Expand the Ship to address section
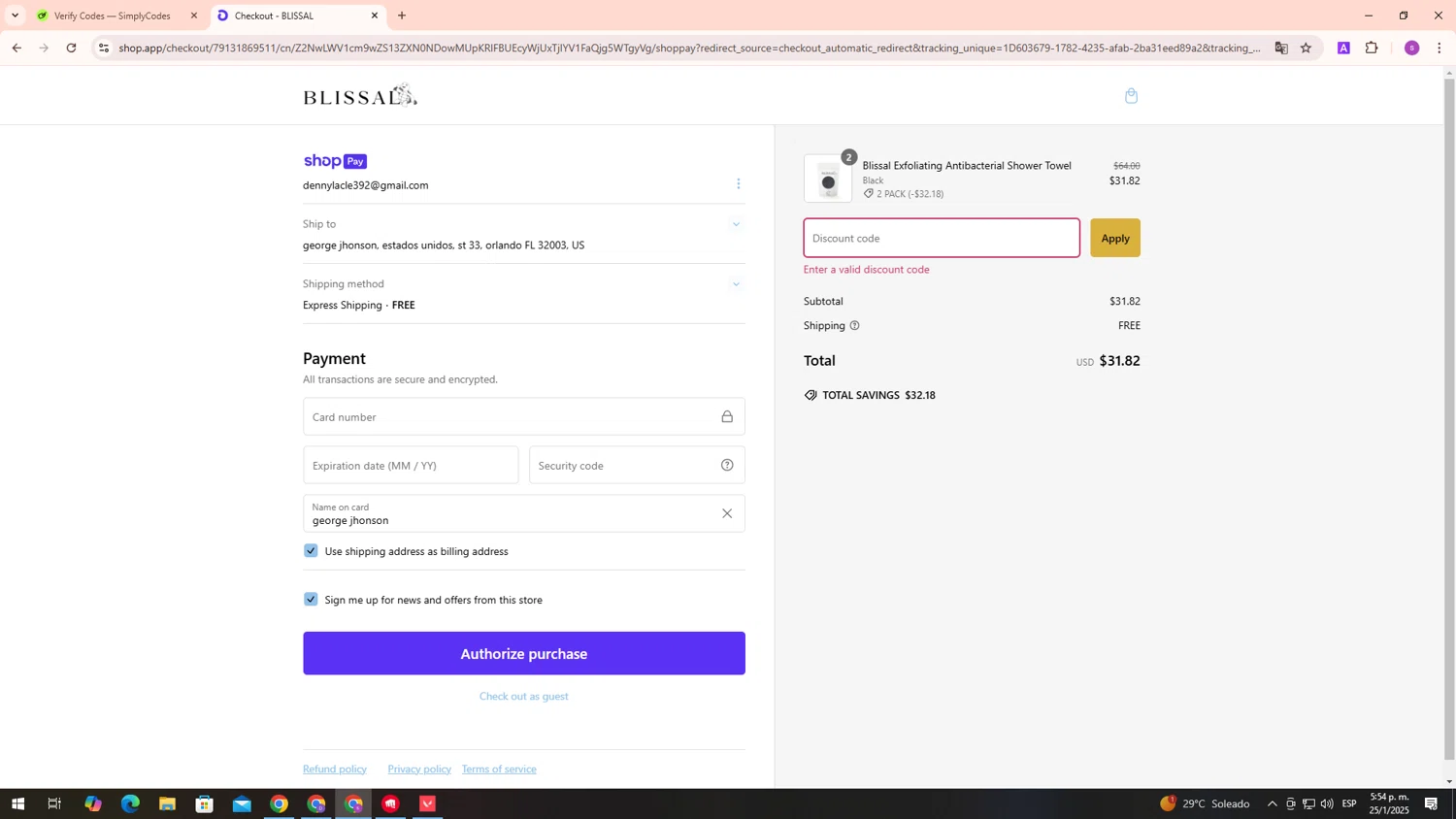Image resolution: width=1456 pixels, height=819 pixels. click(736, 224)
